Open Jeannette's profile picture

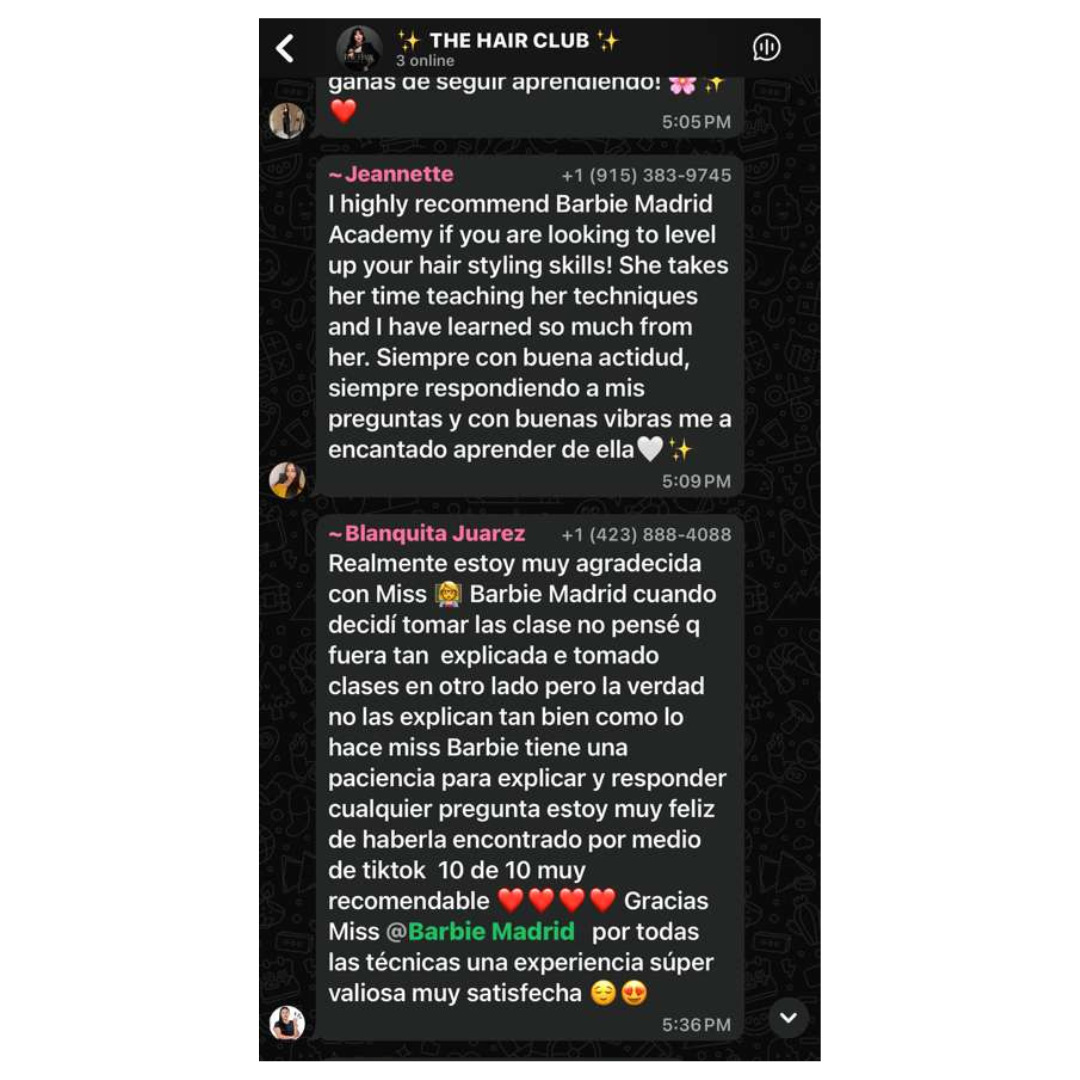[287, 479]
